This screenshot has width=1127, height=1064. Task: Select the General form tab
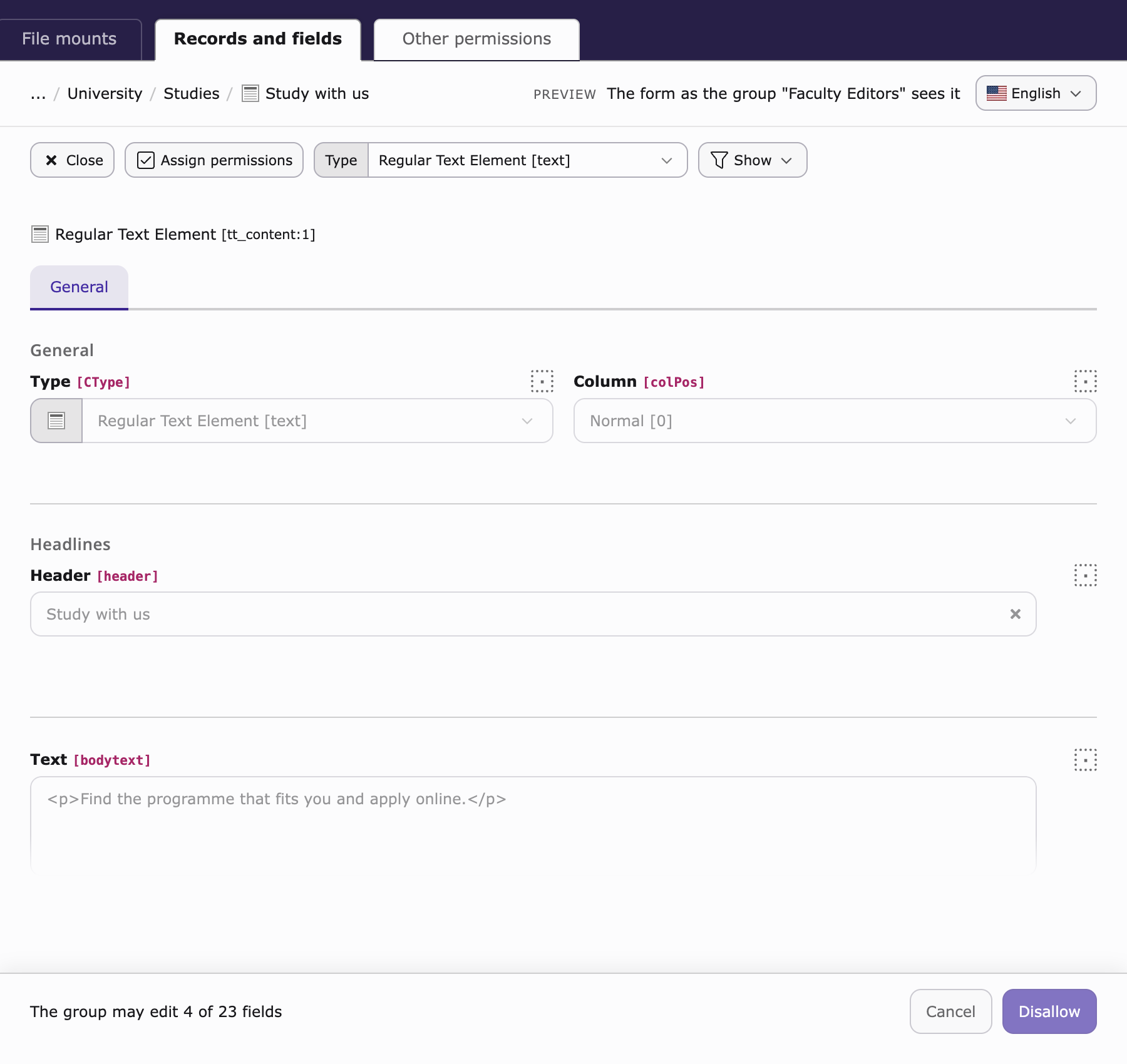coord(80,287)
